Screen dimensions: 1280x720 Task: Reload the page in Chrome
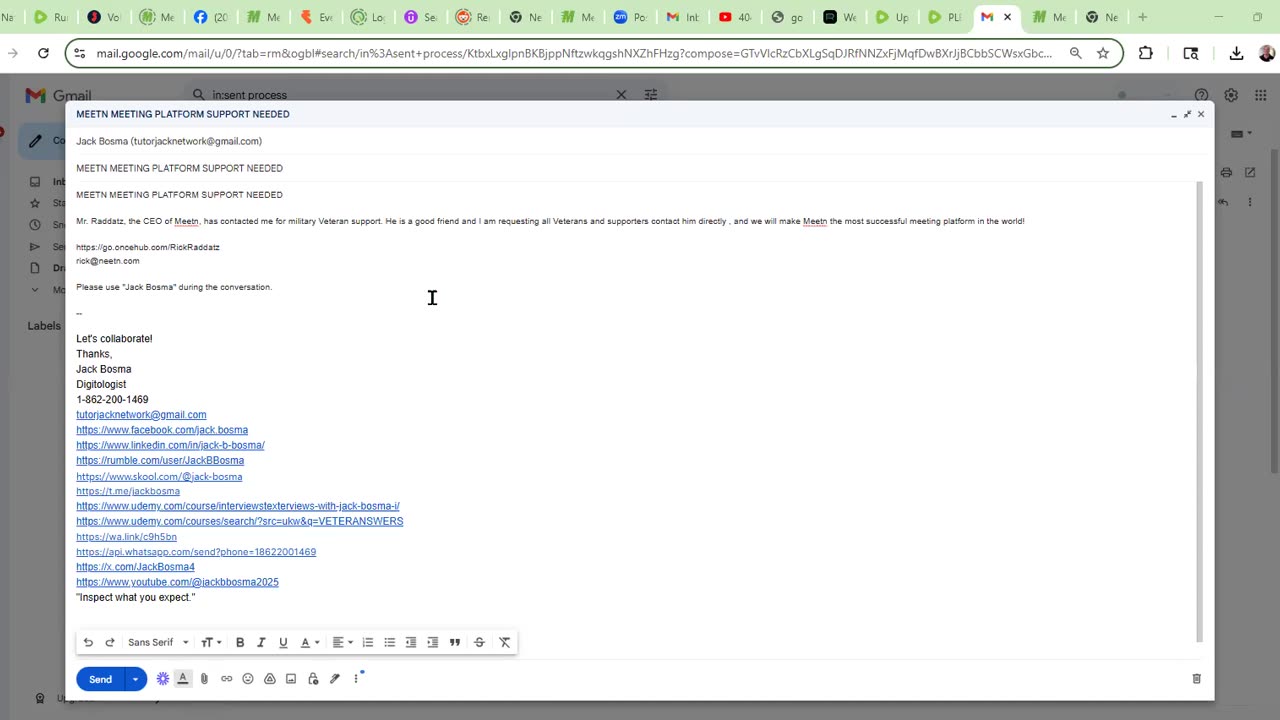[x=43, y=53]
